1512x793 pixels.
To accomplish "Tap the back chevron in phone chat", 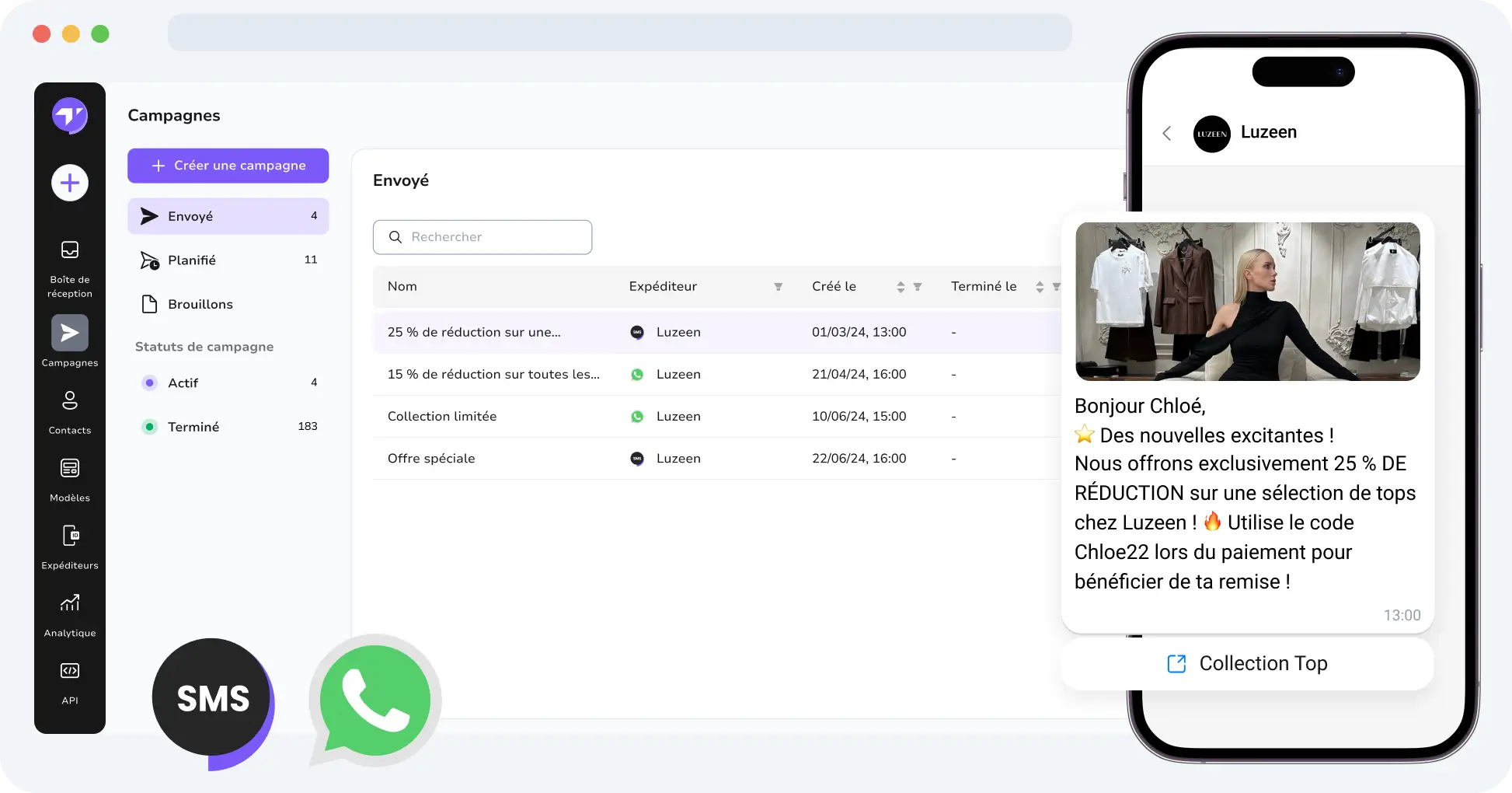I will pos(1166,134).
